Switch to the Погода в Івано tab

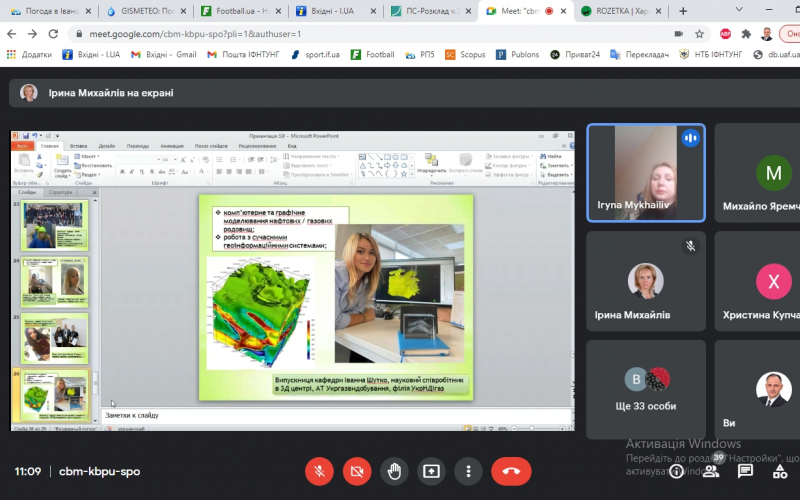tap(51, 11)
